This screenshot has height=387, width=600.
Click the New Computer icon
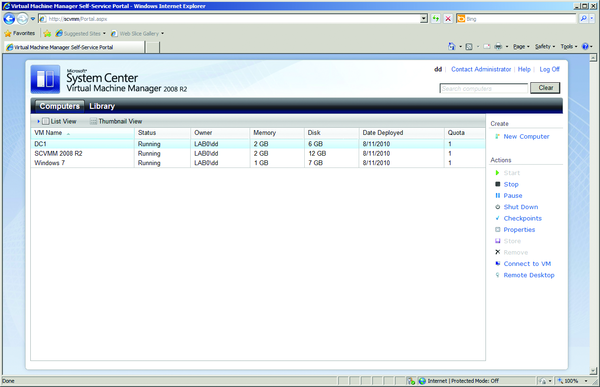click(497, 136)
